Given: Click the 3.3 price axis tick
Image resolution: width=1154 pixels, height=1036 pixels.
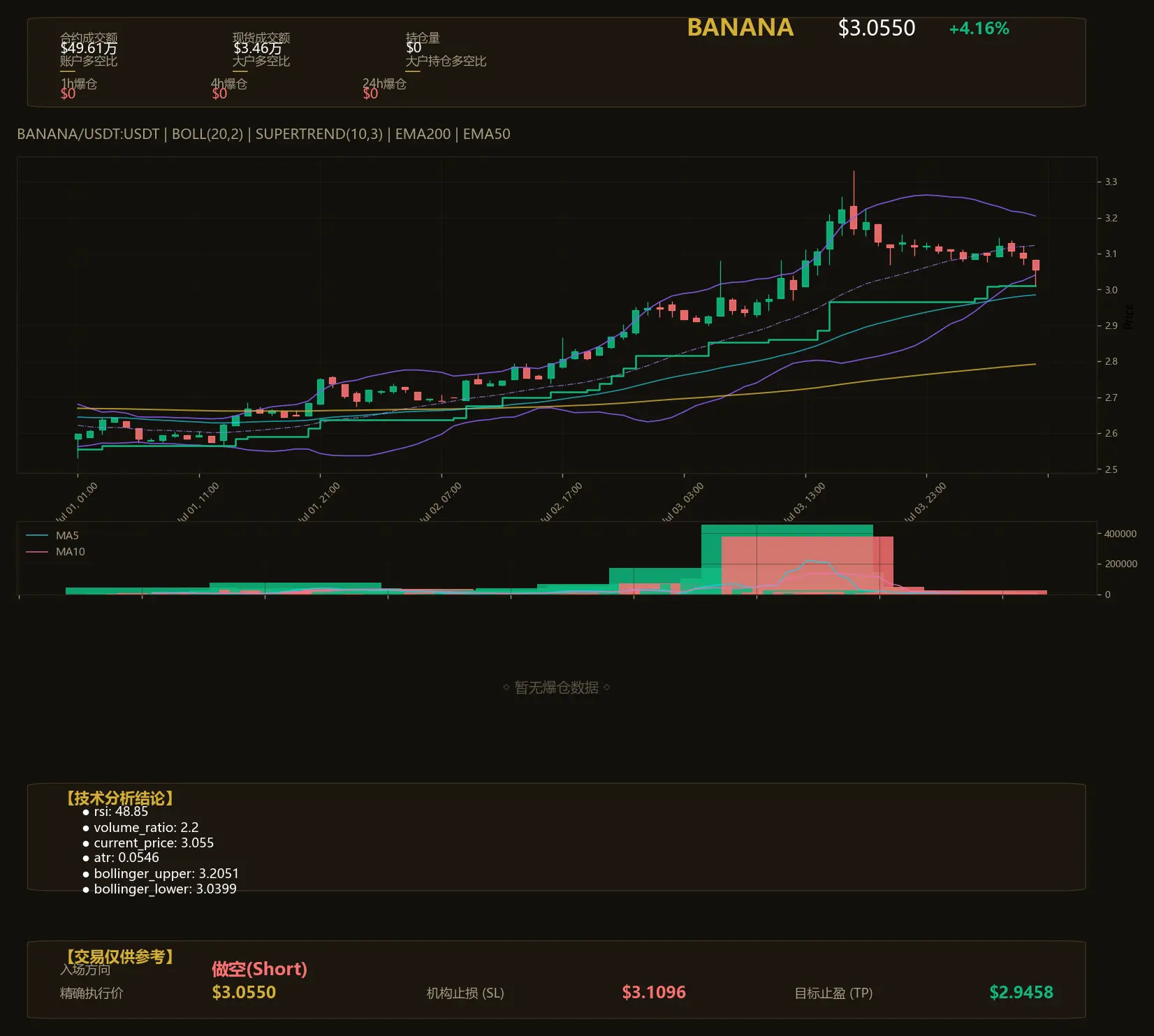Looking at the screenshot, I should pos(1111,182).
